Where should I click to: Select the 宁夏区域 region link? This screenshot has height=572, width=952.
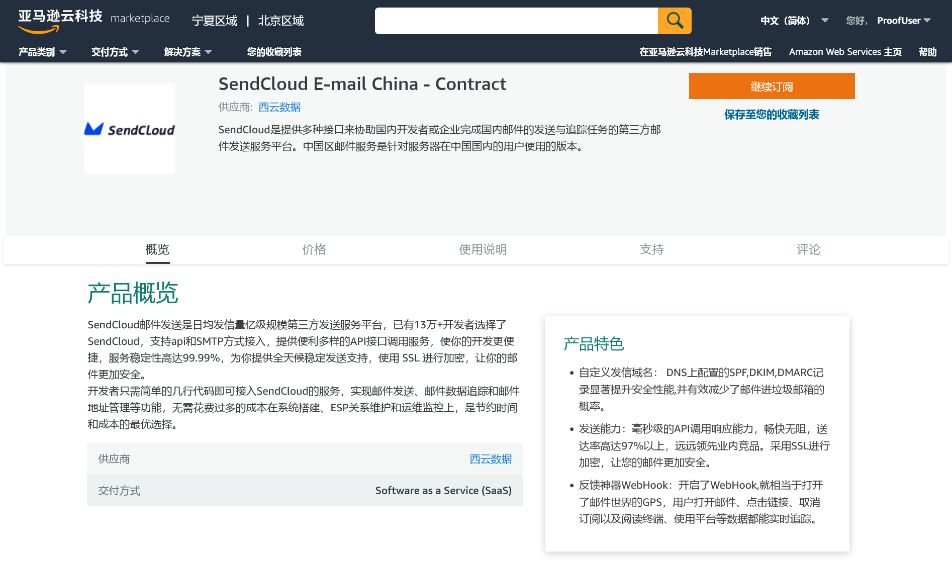(214, 21)
